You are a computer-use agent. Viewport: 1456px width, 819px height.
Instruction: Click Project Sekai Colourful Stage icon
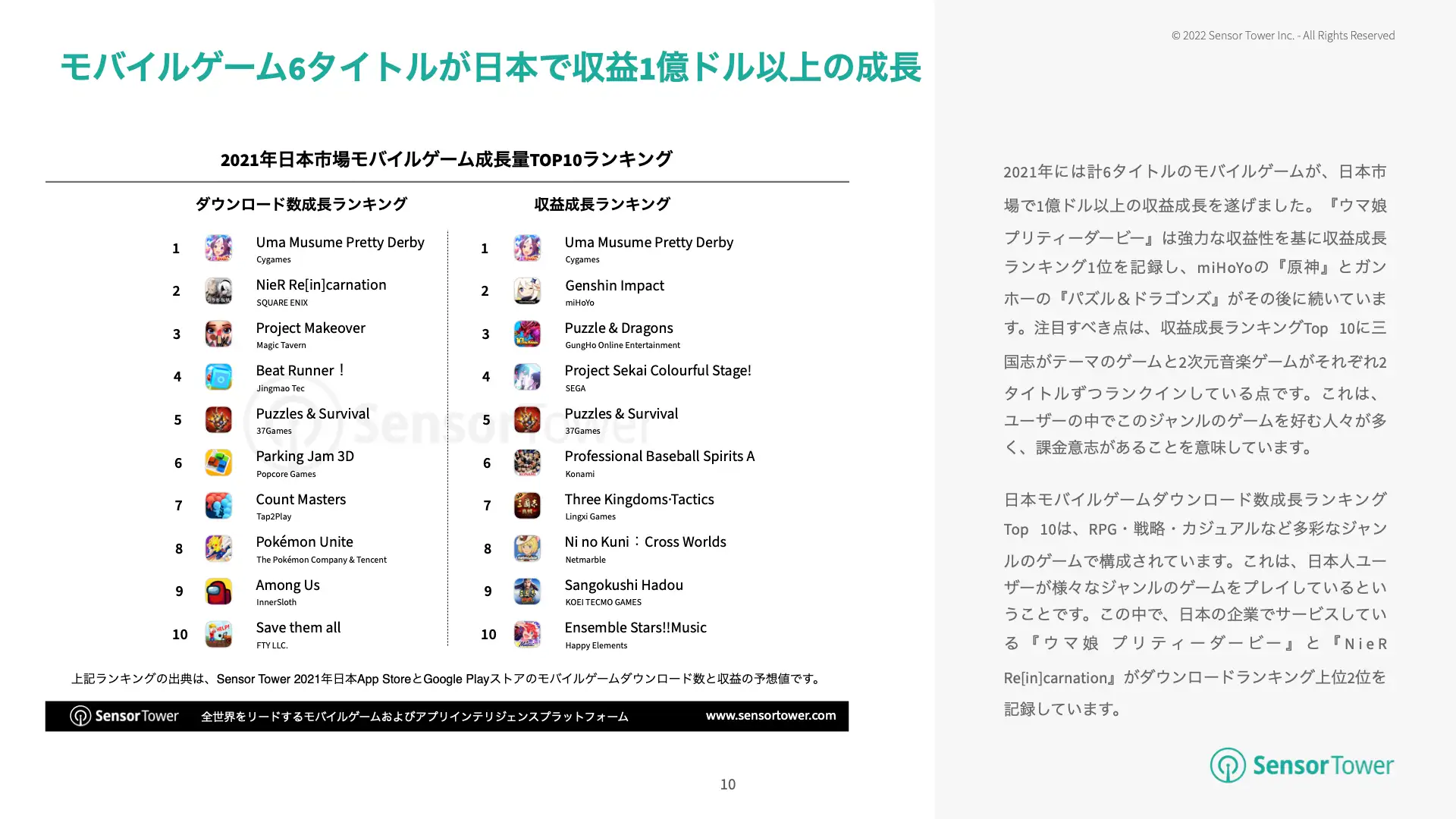coord(527,377)
